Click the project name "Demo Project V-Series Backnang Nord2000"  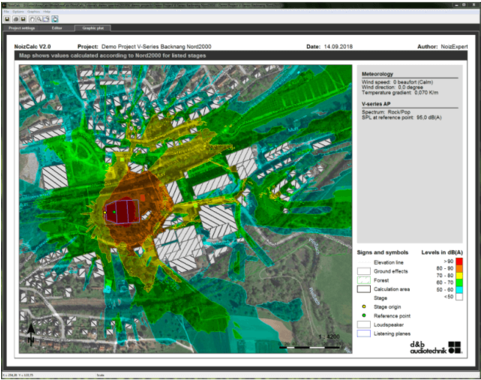tap(156, 47)
